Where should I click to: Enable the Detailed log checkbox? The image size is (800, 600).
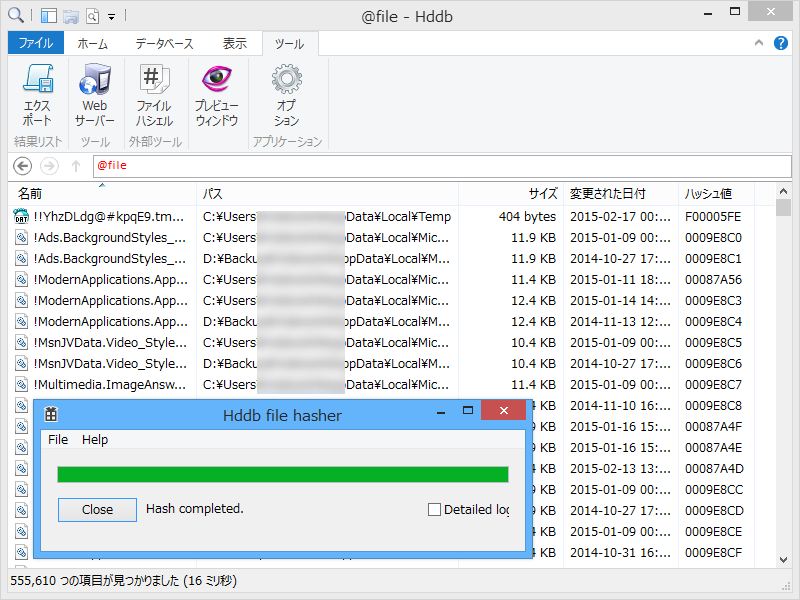[434, 509]
